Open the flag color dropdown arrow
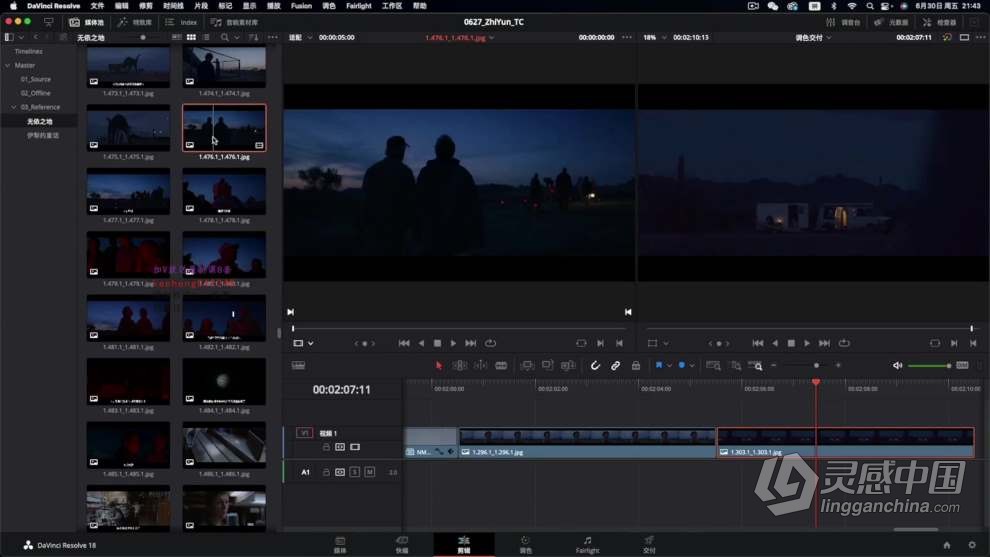The height and width of the screenshot is (557, 990). click(x=669, y=366)
